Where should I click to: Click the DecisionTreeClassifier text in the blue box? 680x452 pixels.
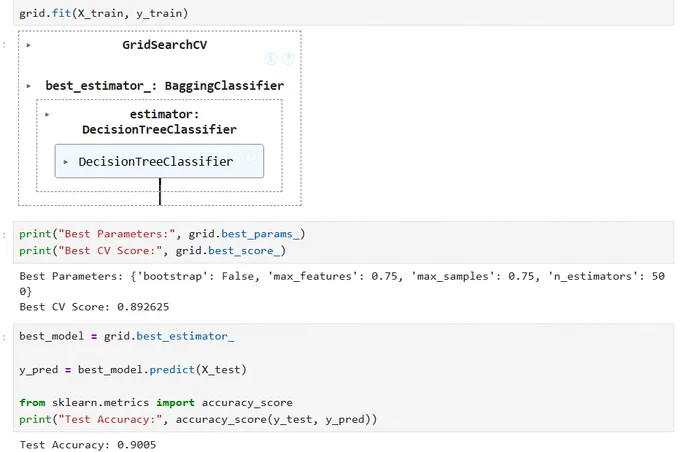(156, 161)
